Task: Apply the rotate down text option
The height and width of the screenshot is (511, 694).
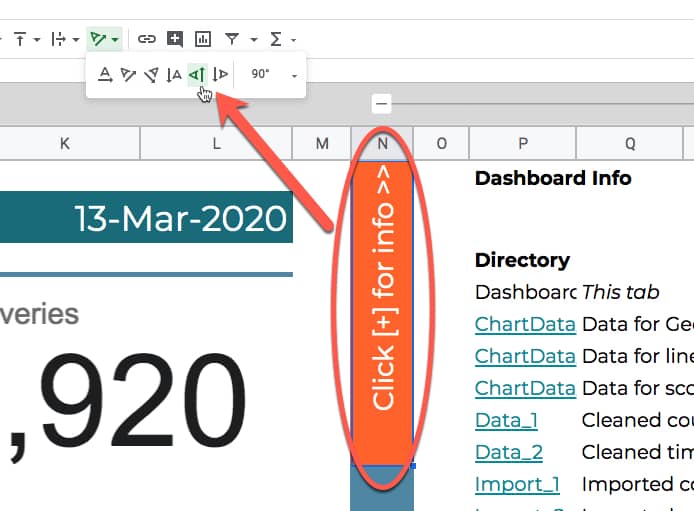Action: coord(220,74)
